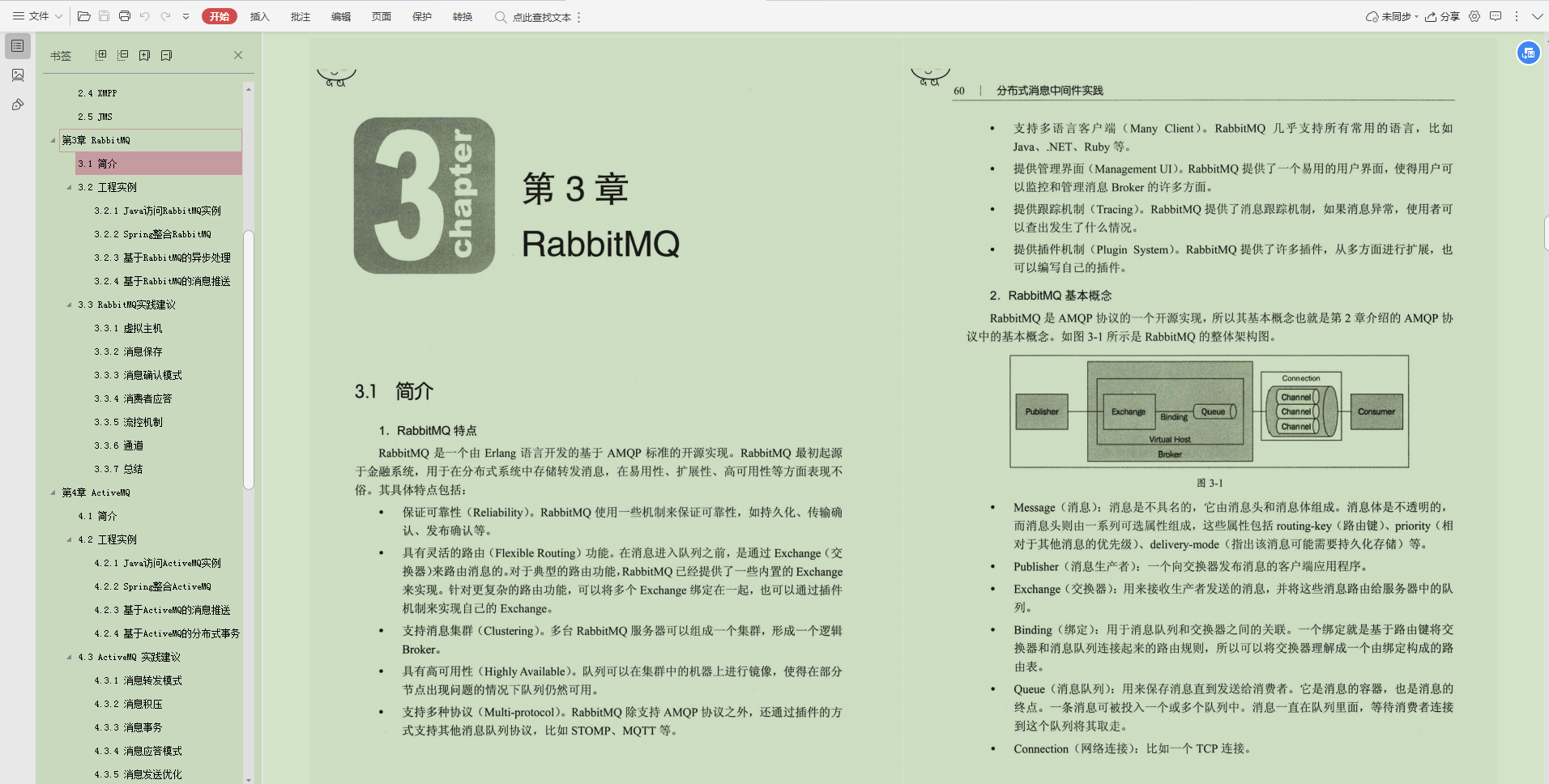Collapse the 3.3 RabbitMQ实践建议 tree node
The width and height of the screenshot is (1549, 784).
point(70,305)
